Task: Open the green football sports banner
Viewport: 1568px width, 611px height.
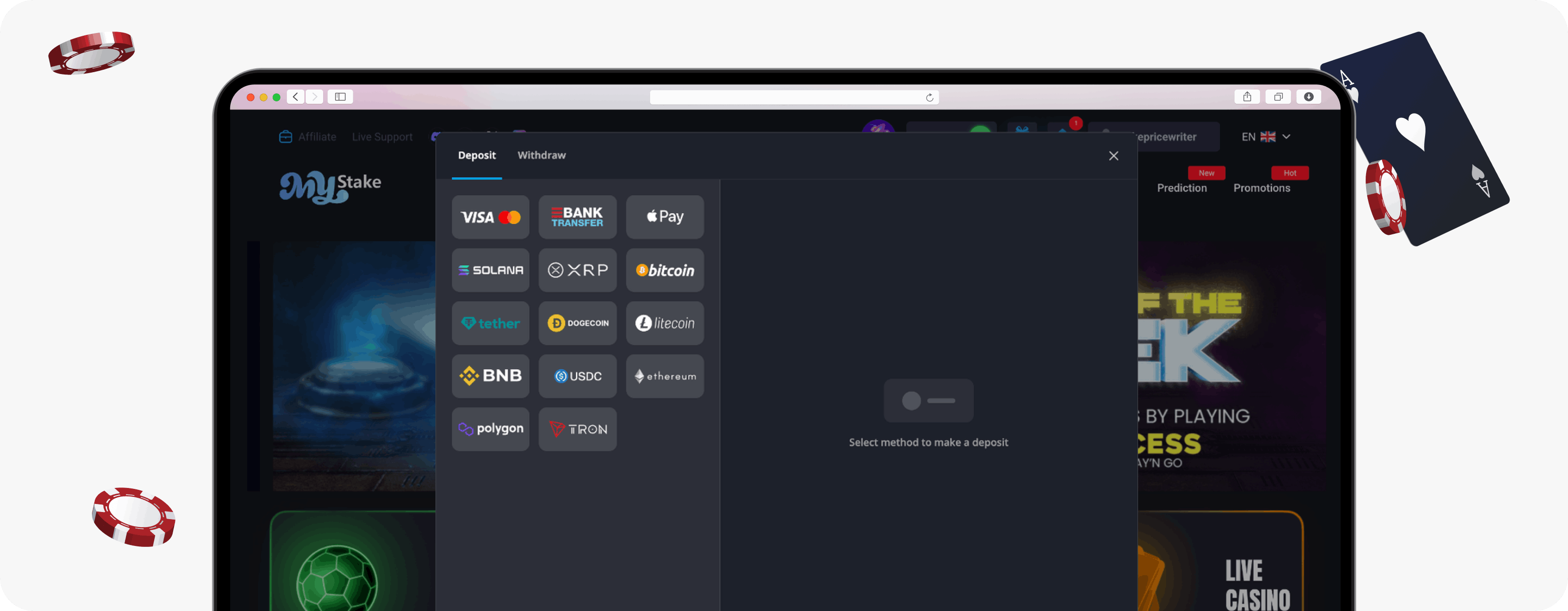Action: [353, 561]
